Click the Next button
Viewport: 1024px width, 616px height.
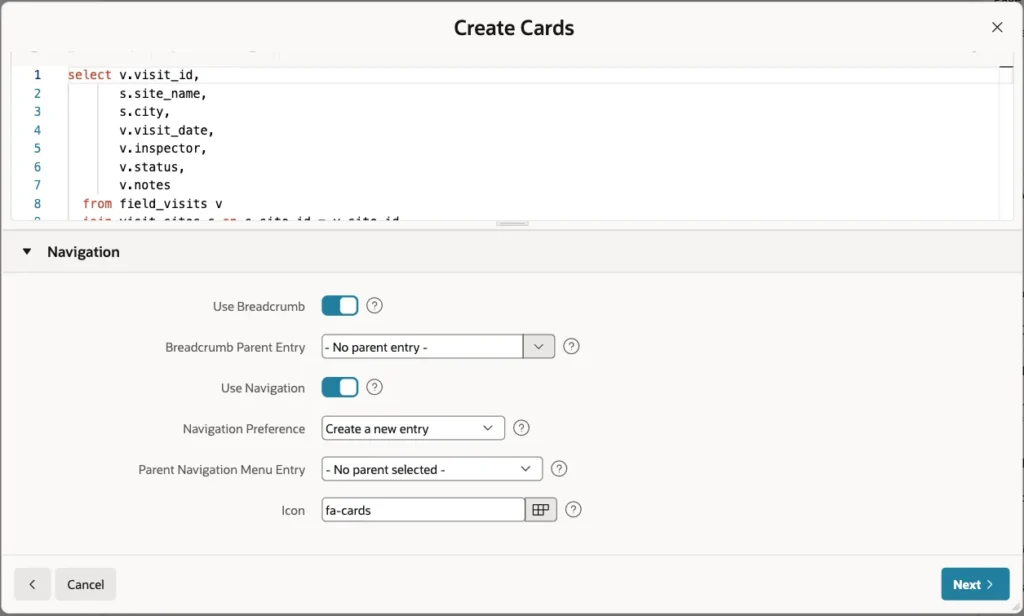click(975, 584)
